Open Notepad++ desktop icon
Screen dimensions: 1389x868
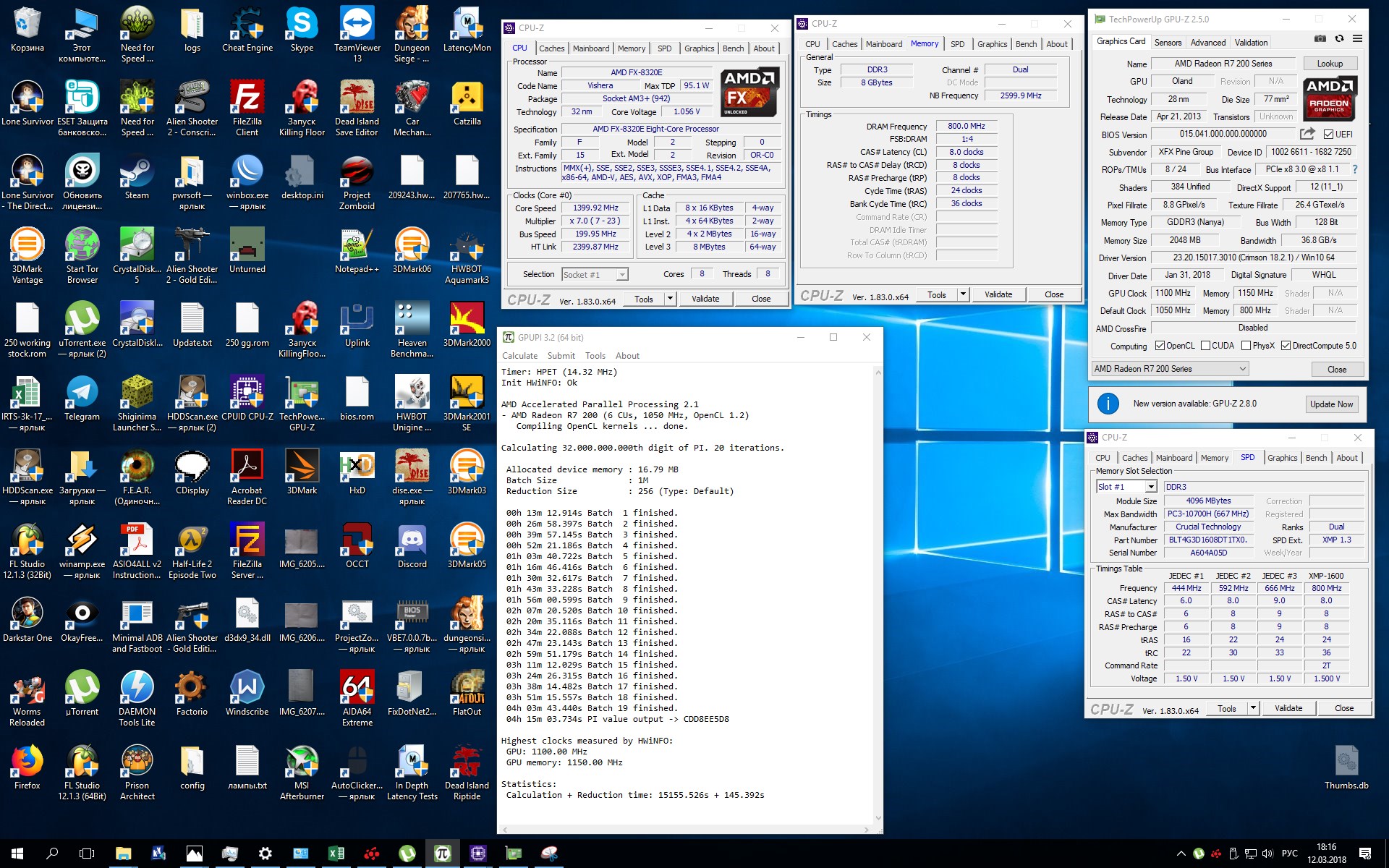coord(357,251)
